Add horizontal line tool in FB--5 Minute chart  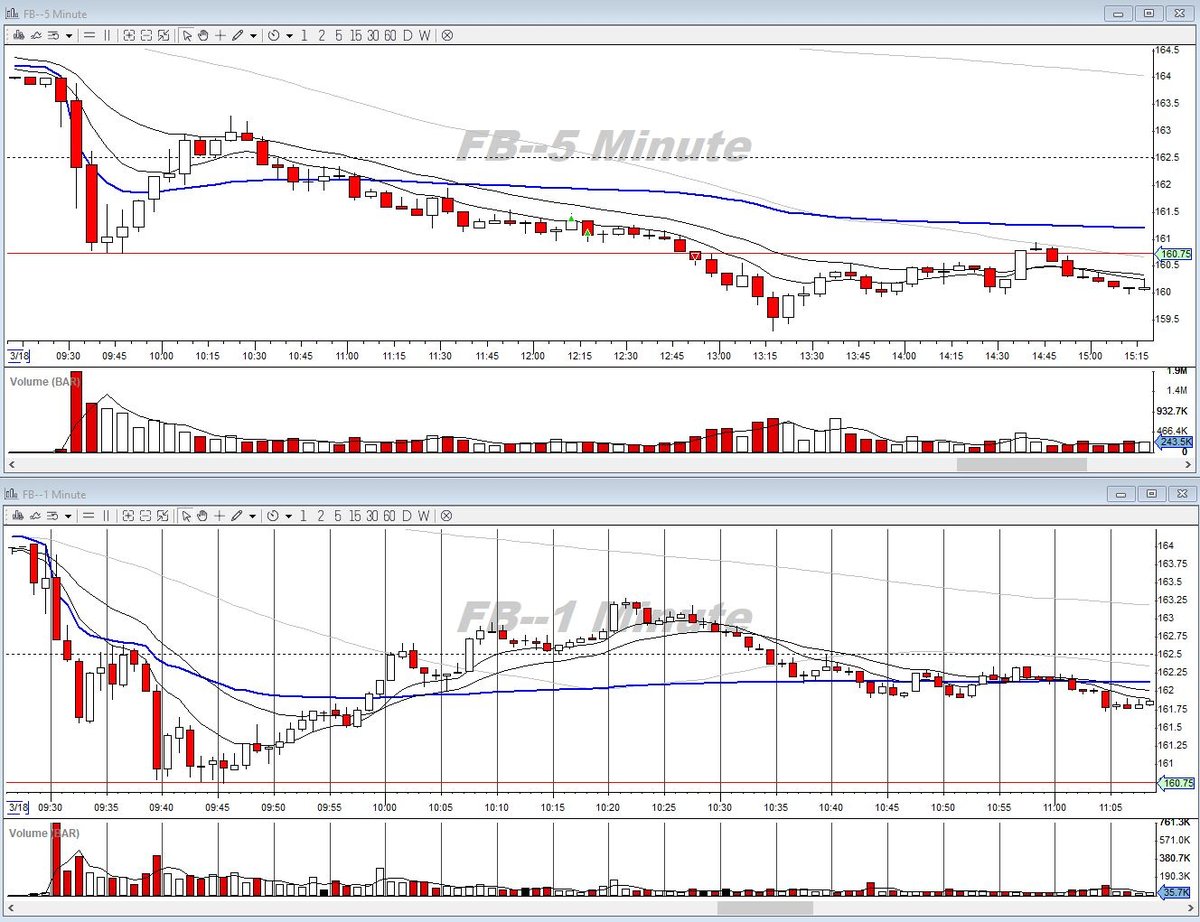[x=89, y=35]
